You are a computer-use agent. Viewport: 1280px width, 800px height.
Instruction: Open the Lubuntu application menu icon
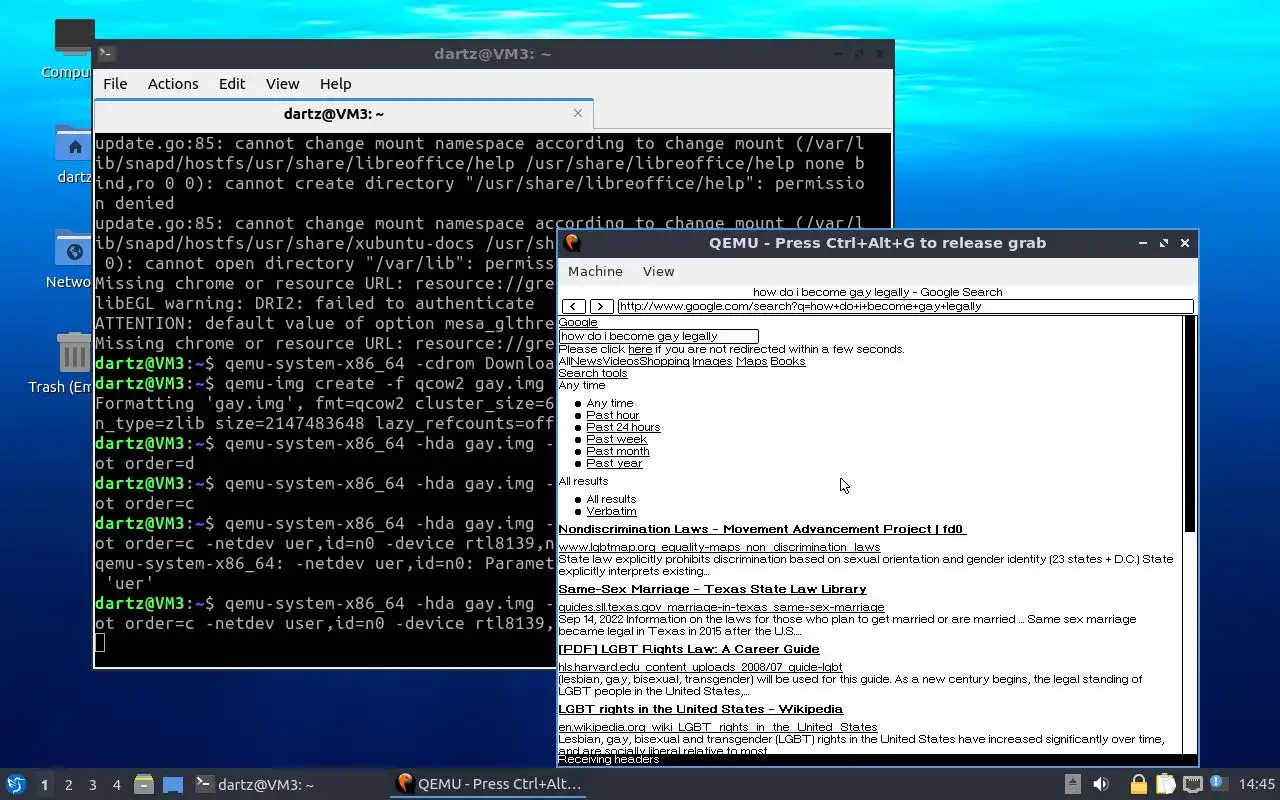pos(15,785)
